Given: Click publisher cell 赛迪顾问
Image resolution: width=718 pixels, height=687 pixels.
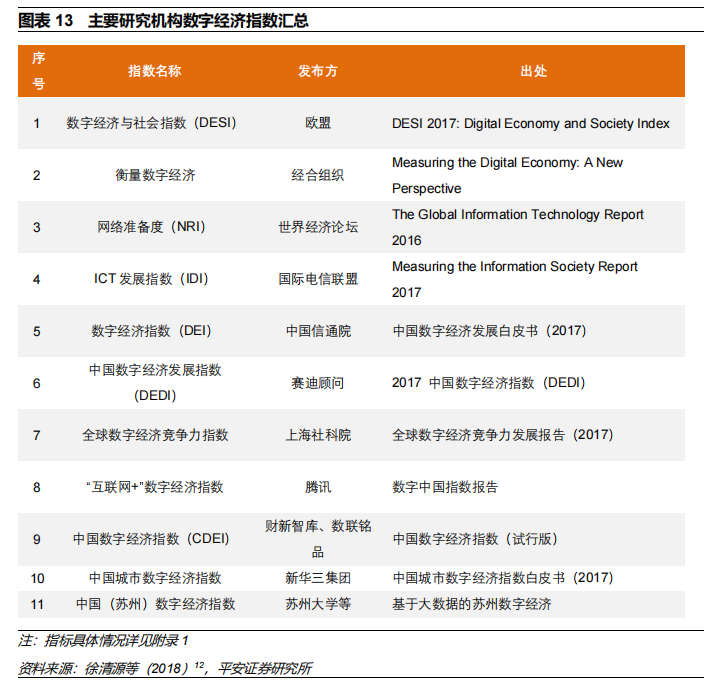Looking at the screenshot, I should pos(318,382).
